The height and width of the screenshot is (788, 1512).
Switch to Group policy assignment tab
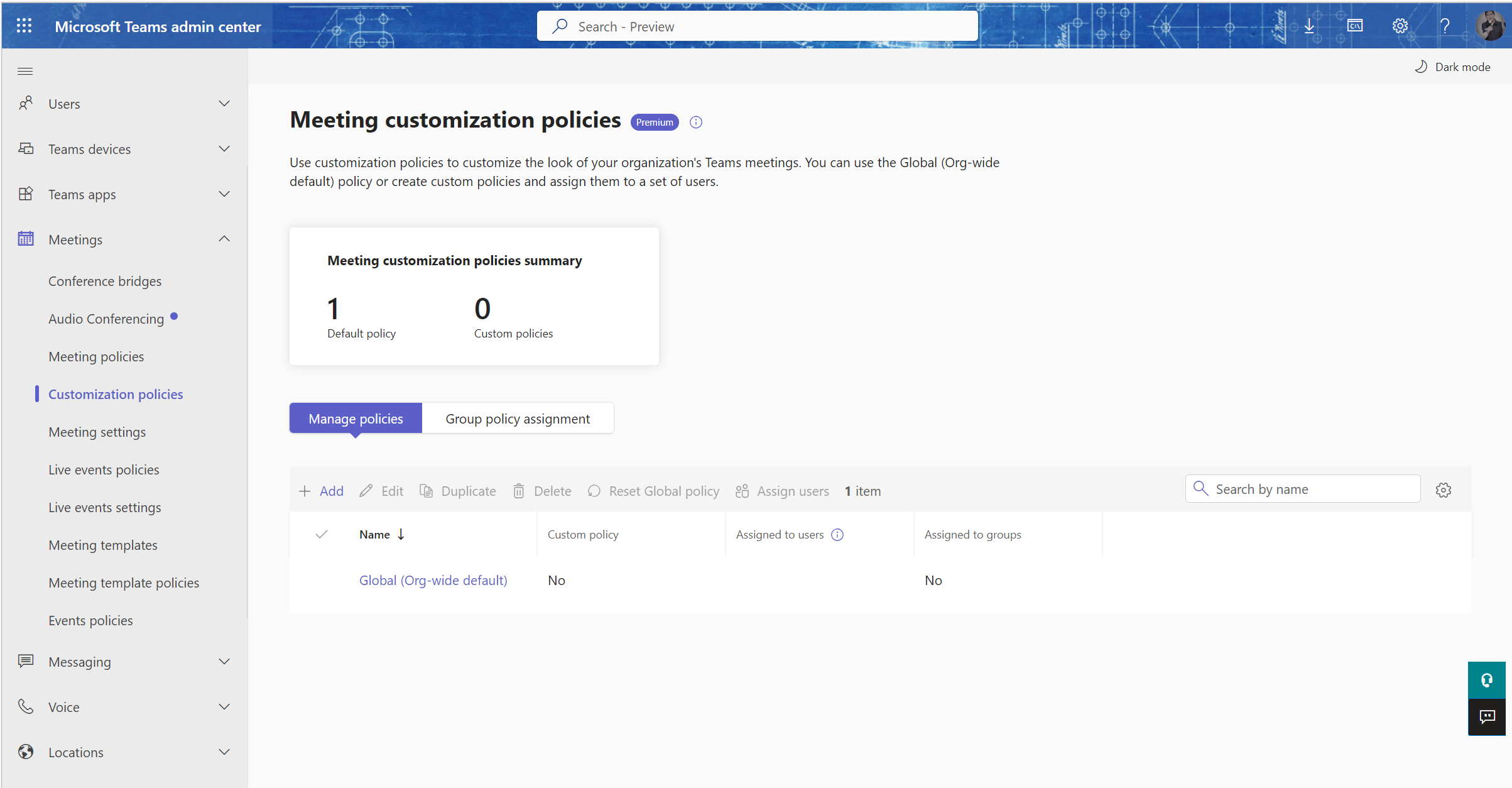(x=517, y=419)
